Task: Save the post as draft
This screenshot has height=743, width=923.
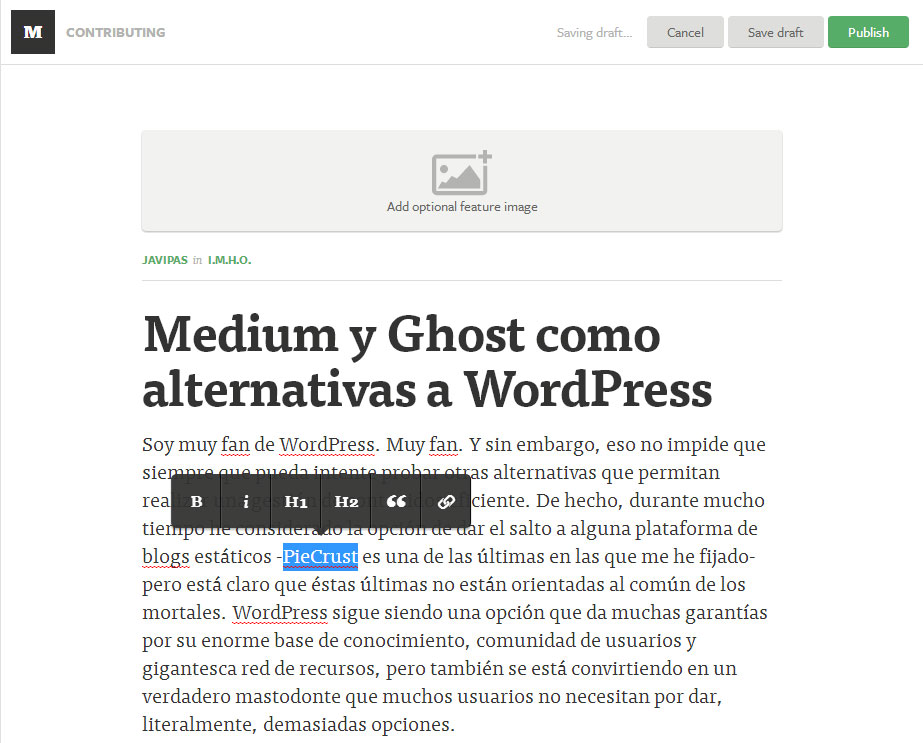Action: (775, 32)
